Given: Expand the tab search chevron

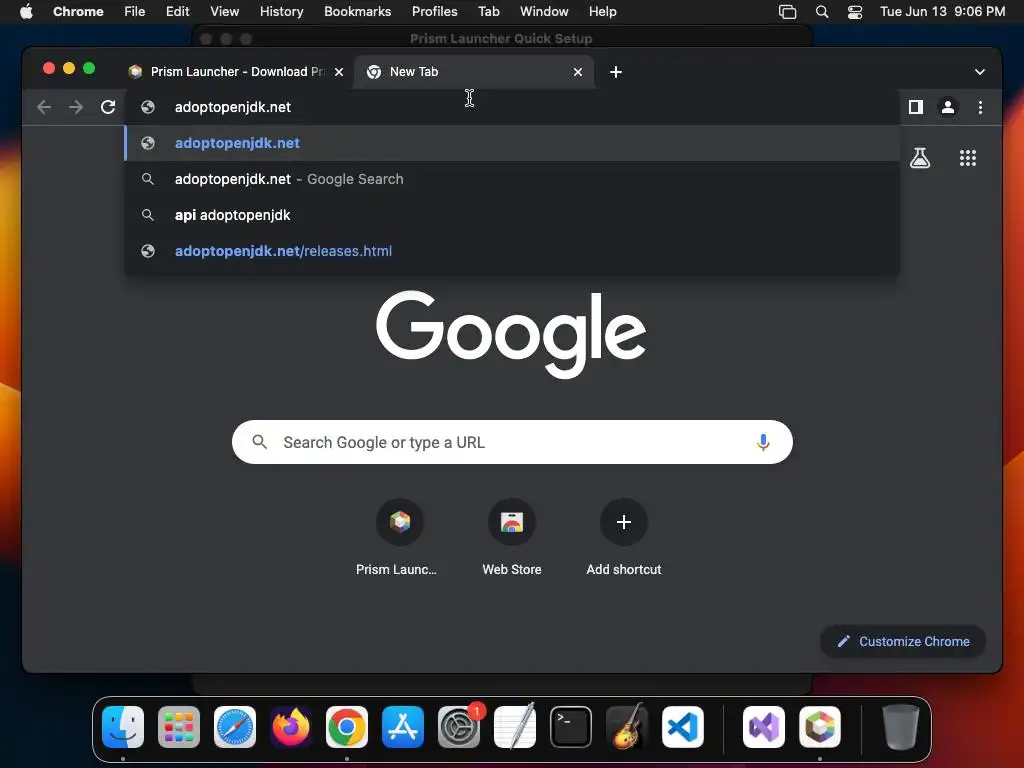Looking at the screenshot, I should 979,72.
